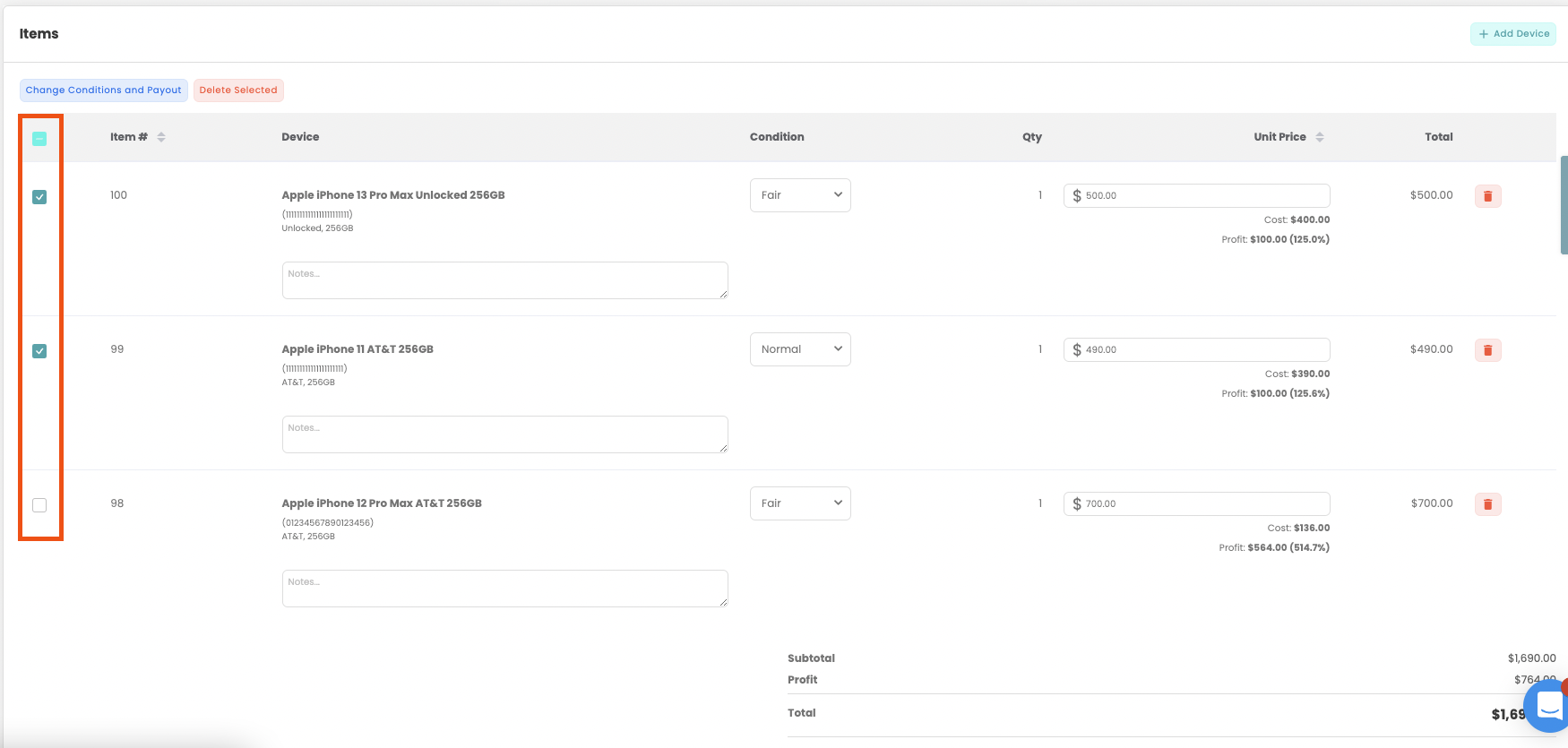The width and height of the screenshot is (1568, 748).
Task: Delete item 98 with its trash icon
Action: coord(1487,504)
